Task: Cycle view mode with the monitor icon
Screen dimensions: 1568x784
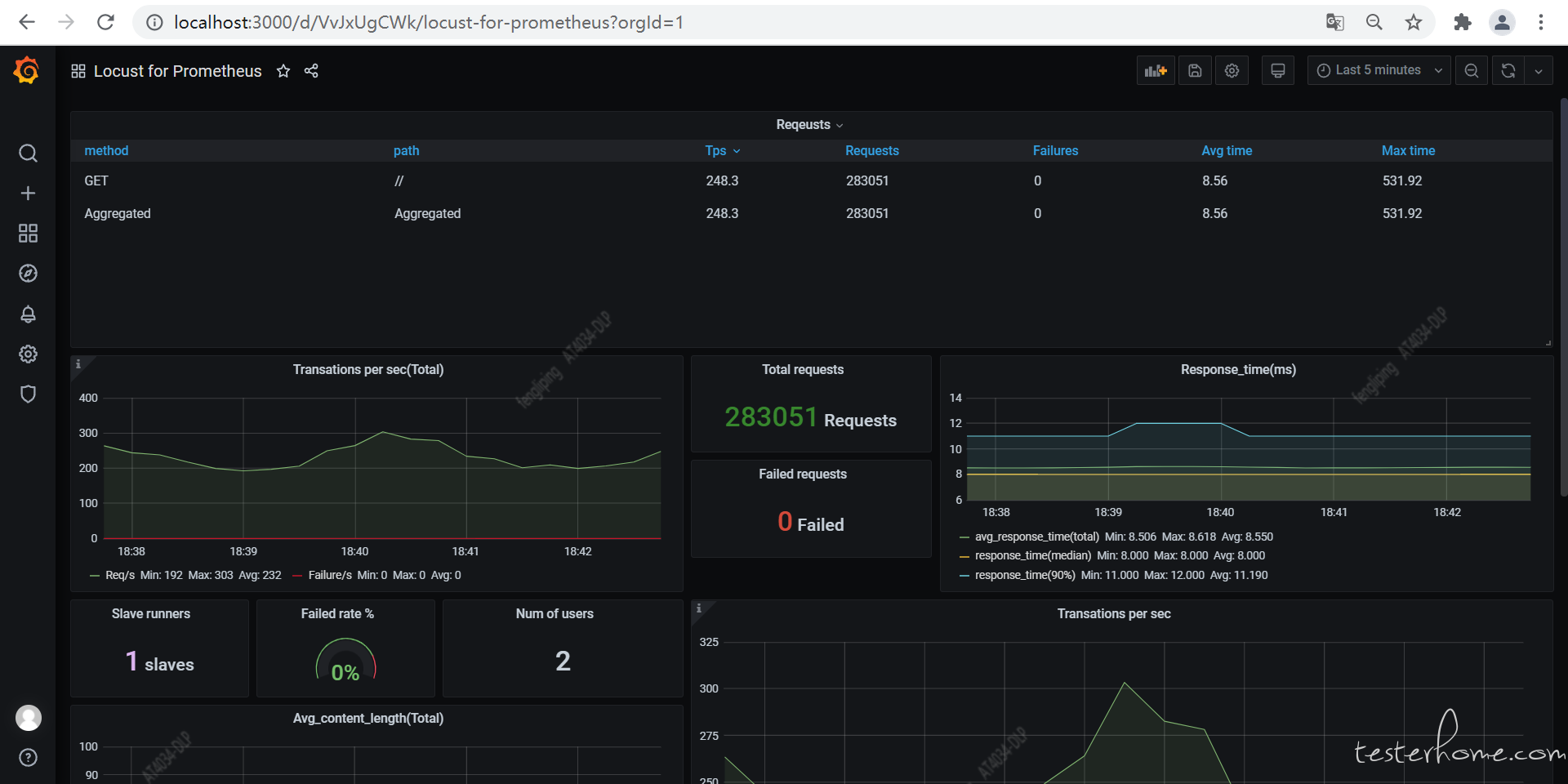Action: click(x=1278, y=70)
